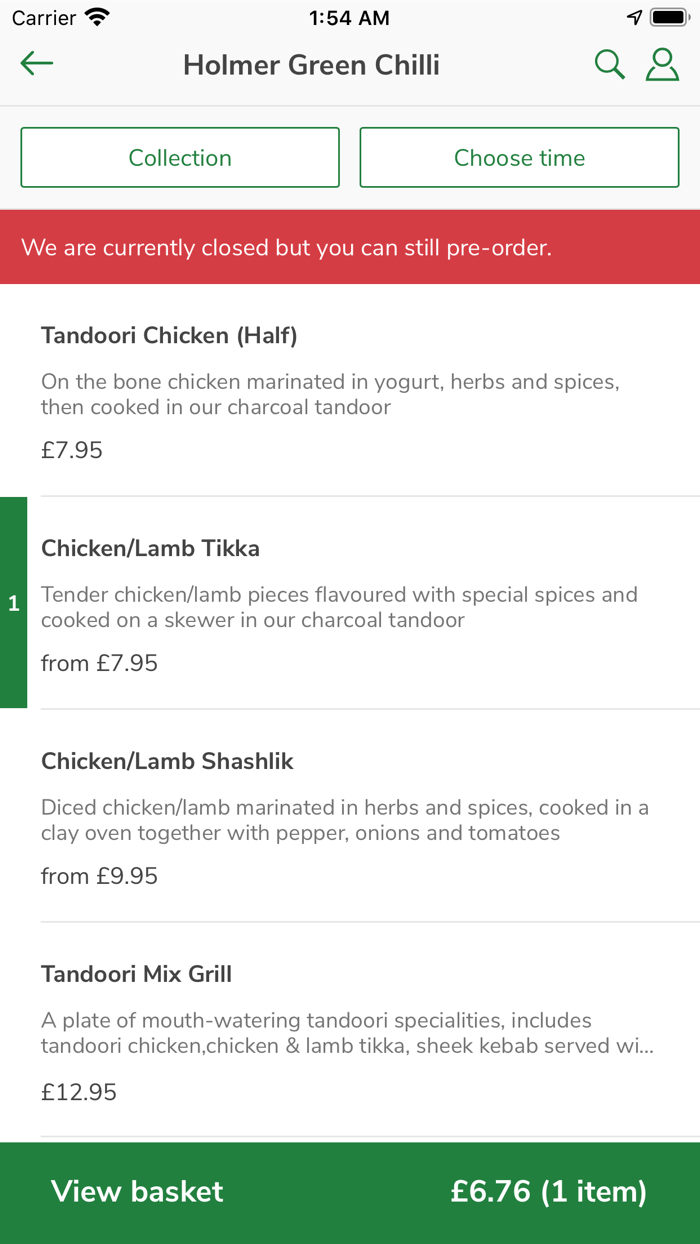Tap the £12.95 Mix Grill price
Screen dimensions: 700x1244
pos(79,1092)
